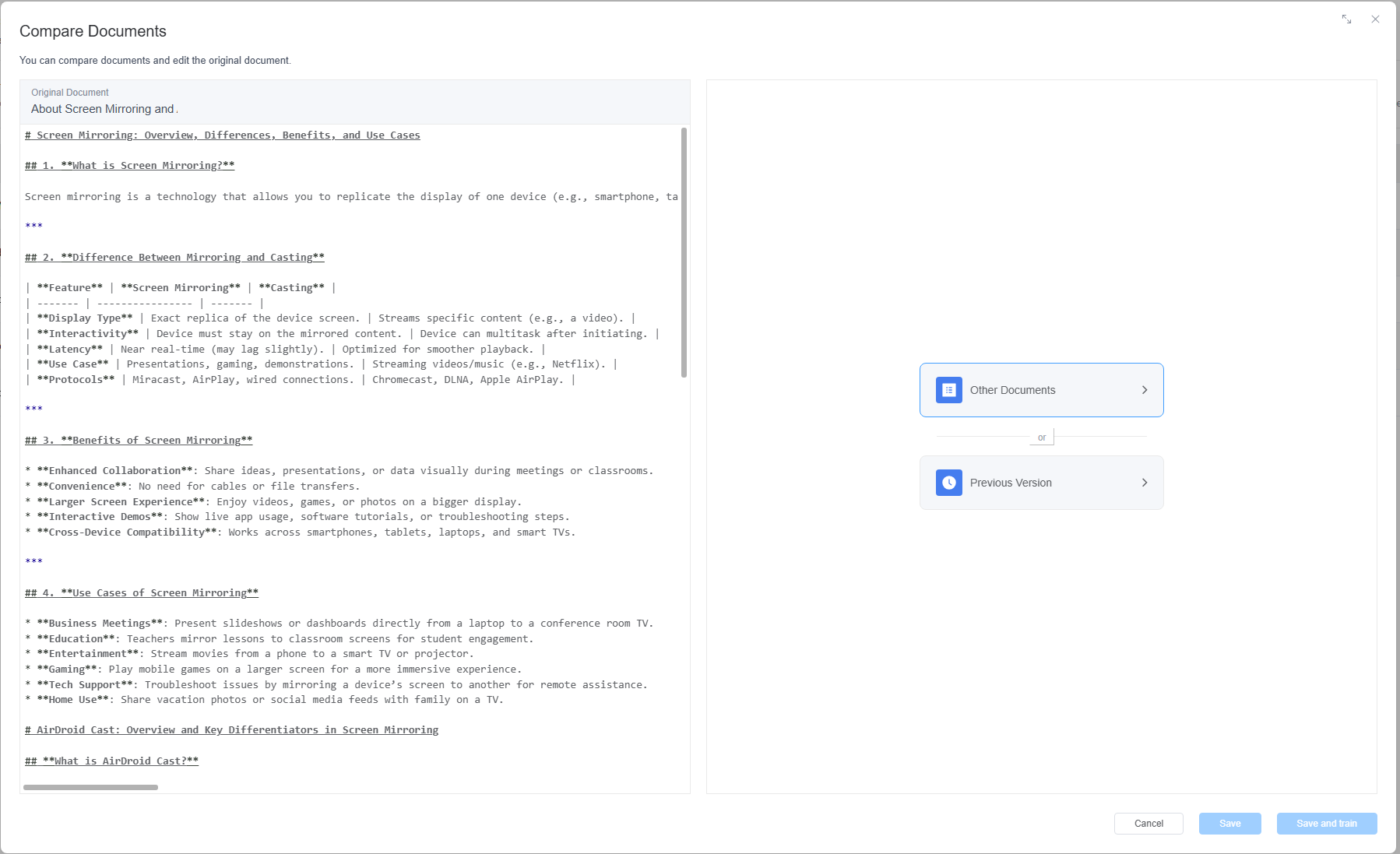Click the '**Interactive Demos**' bullet line
Screen dimensions: 1400x854
click(297, 517)
